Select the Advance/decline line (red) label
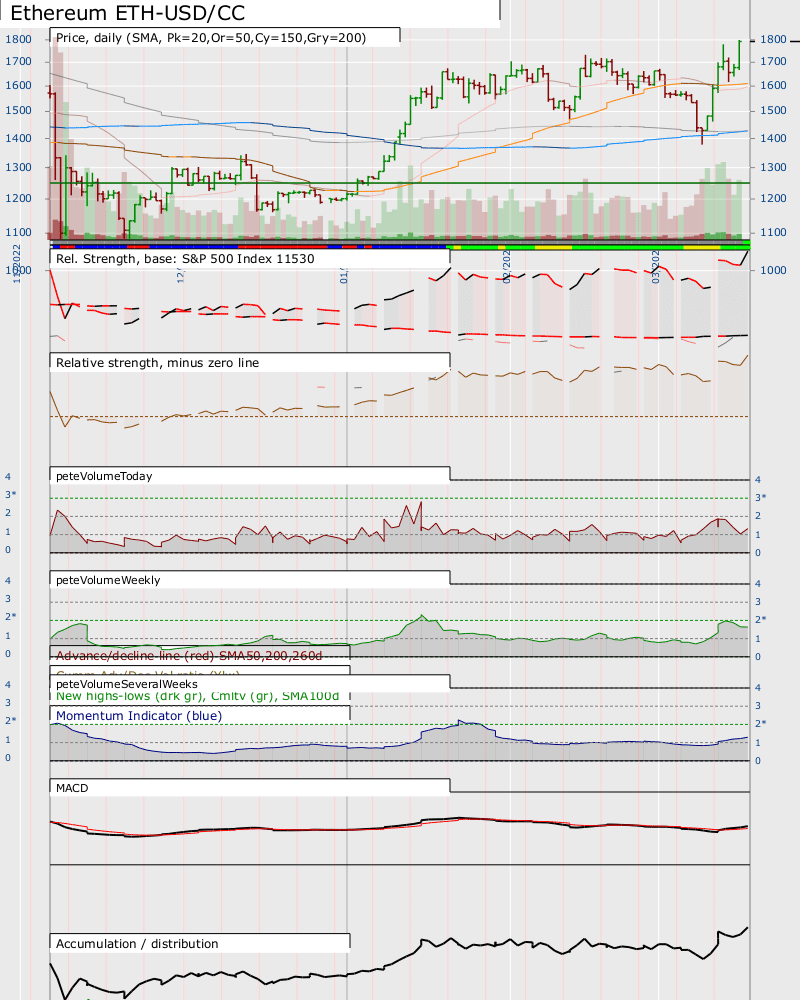Screen dimensions: 800x1000 pyautogui.click(x=189, y=656)
